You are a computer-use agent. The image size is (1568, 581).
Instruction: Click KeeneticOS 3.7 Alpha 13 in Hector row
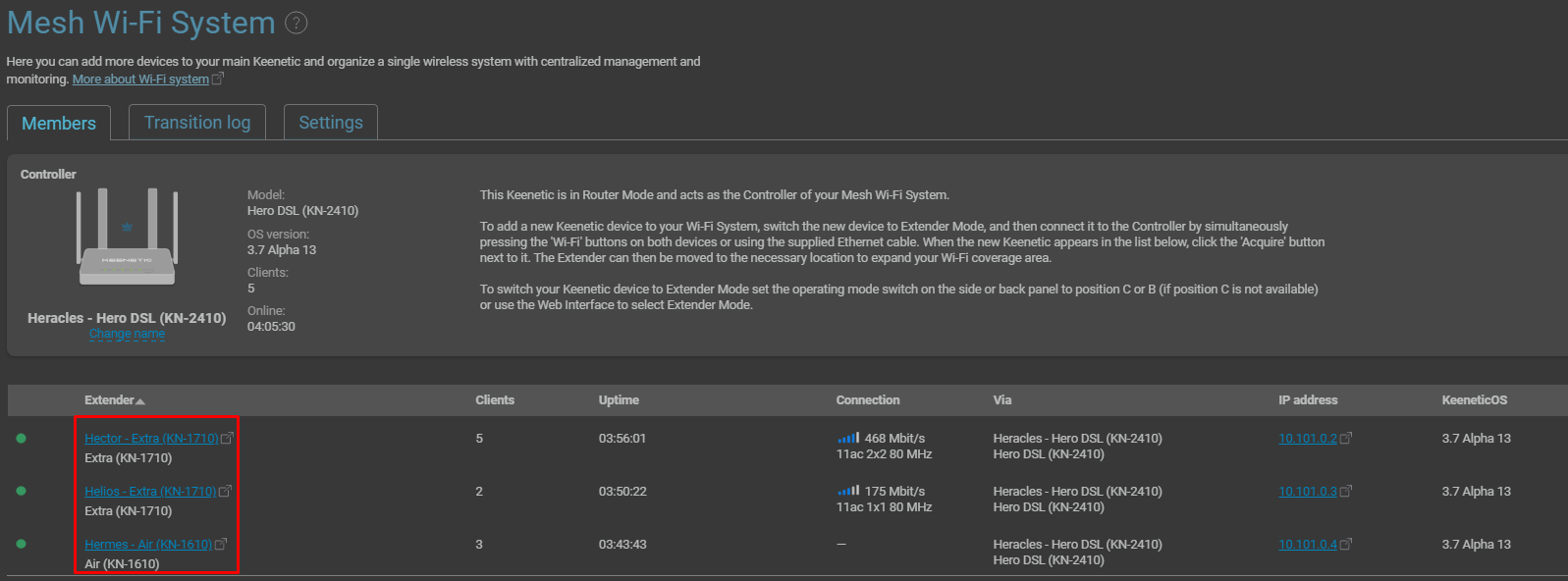pyautogui.click(x=1477, y=439)
